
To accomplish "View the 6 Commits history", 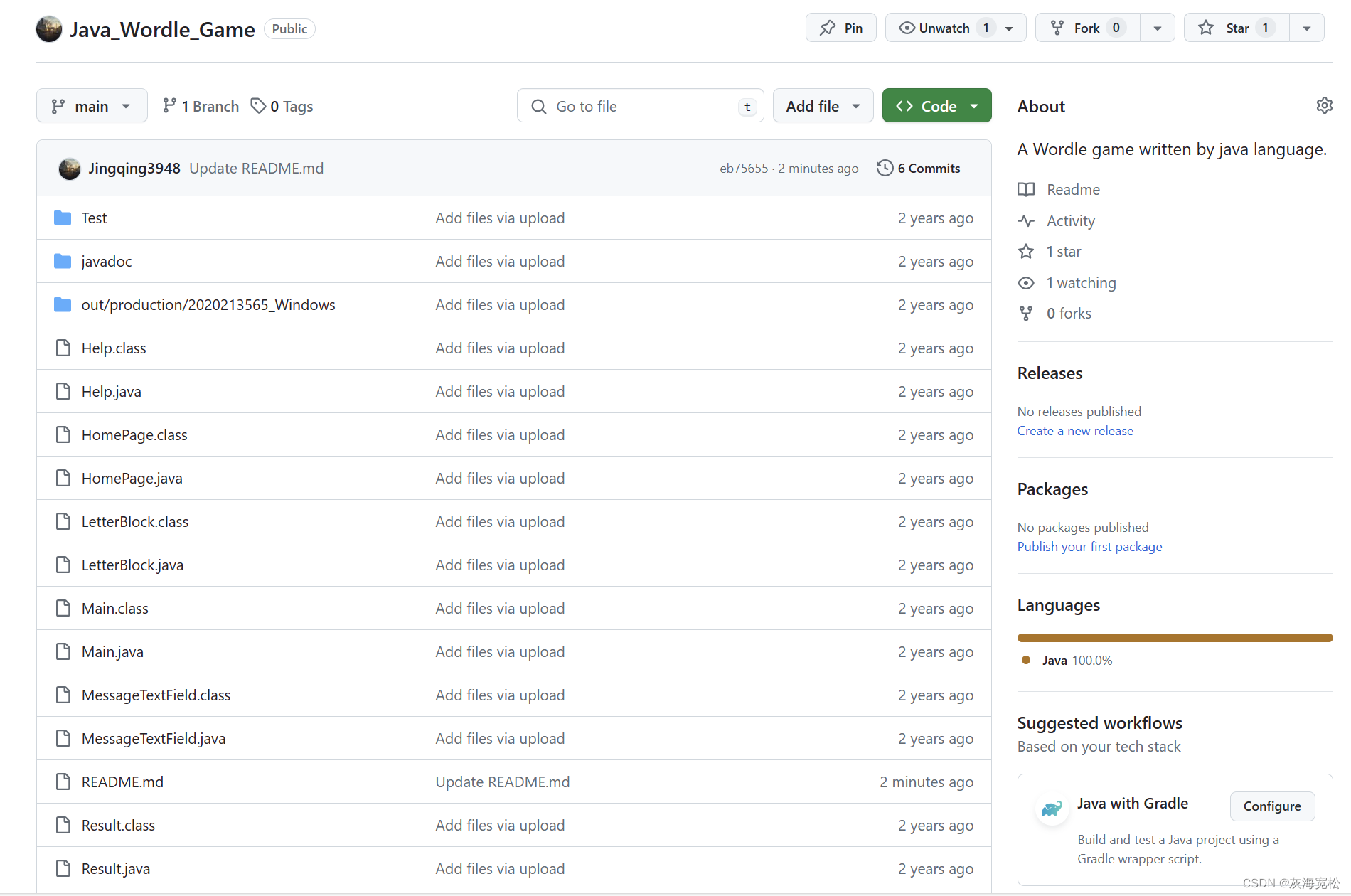I will [919, 168].
